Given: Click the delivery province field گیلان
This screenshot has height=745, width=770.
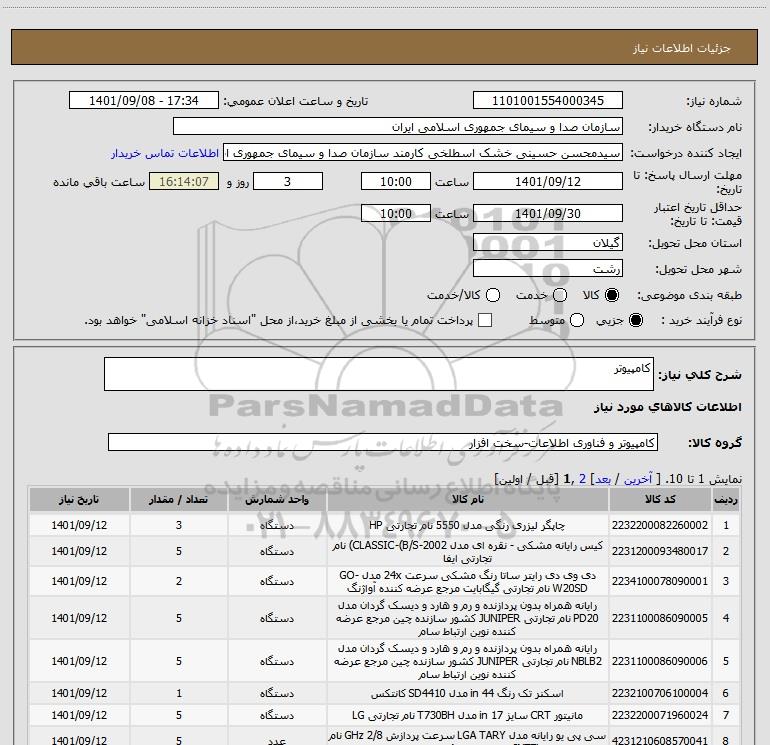Looking at the screenshot, I should (548, 242).
